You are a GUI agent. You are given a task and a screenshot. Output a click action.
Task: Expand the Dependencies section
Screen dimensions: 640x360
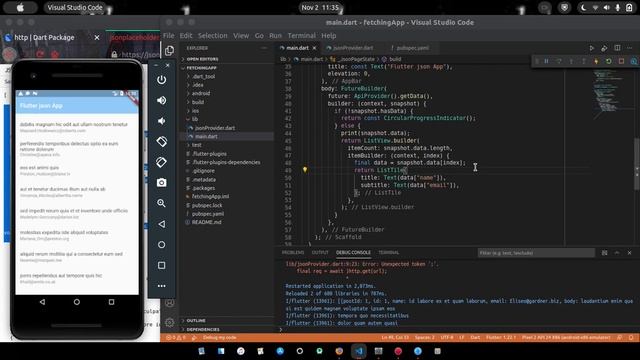202,329
